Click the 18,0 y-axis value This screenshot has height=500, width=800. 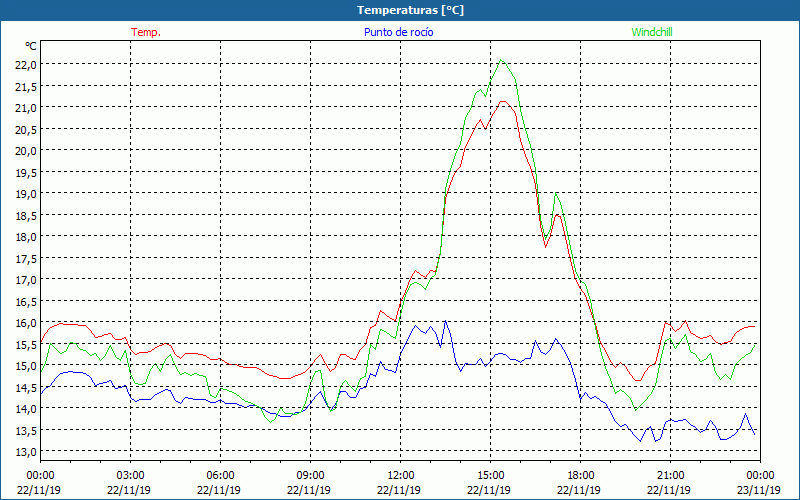26,237
